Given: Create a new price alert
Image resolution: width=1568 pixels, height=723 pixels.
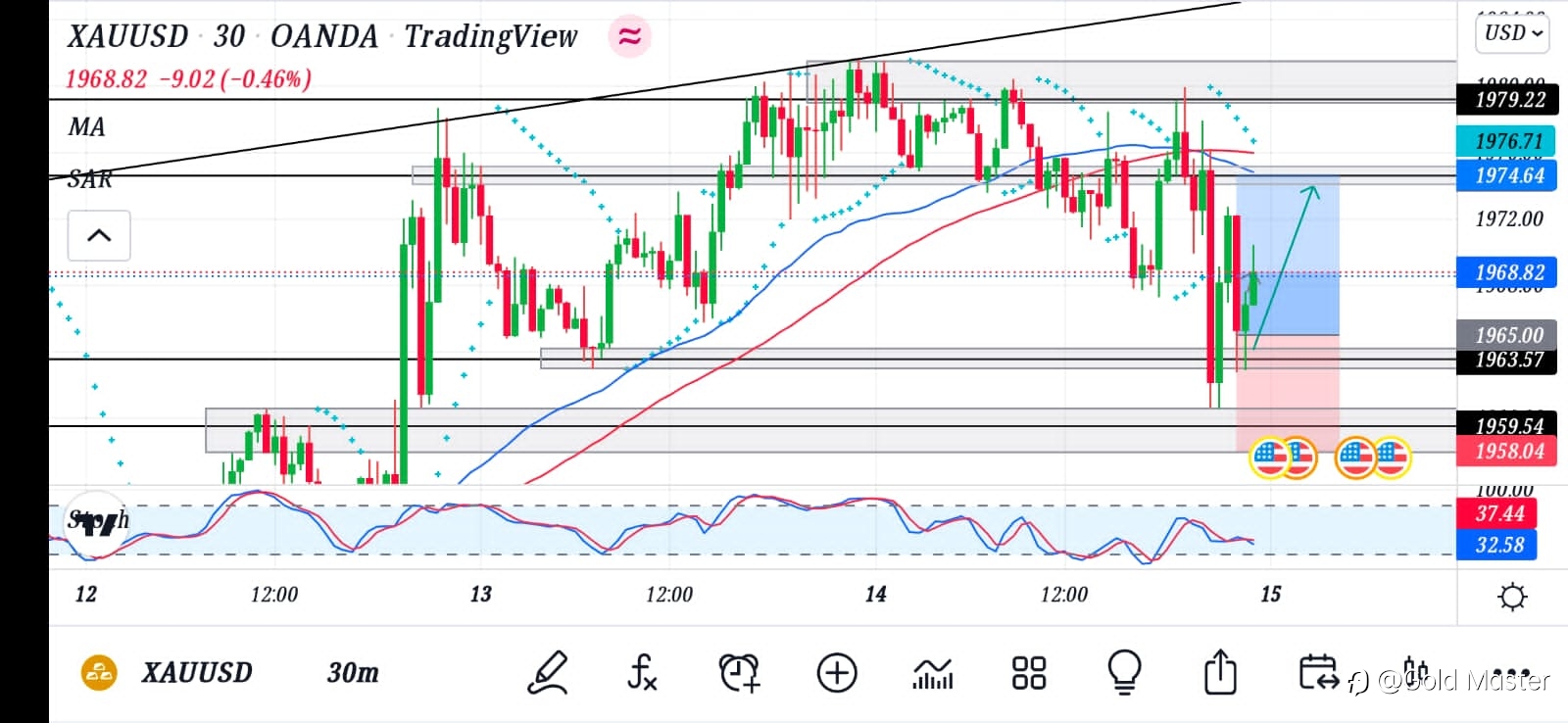Looking at the screenshot, I should [739, 673].
